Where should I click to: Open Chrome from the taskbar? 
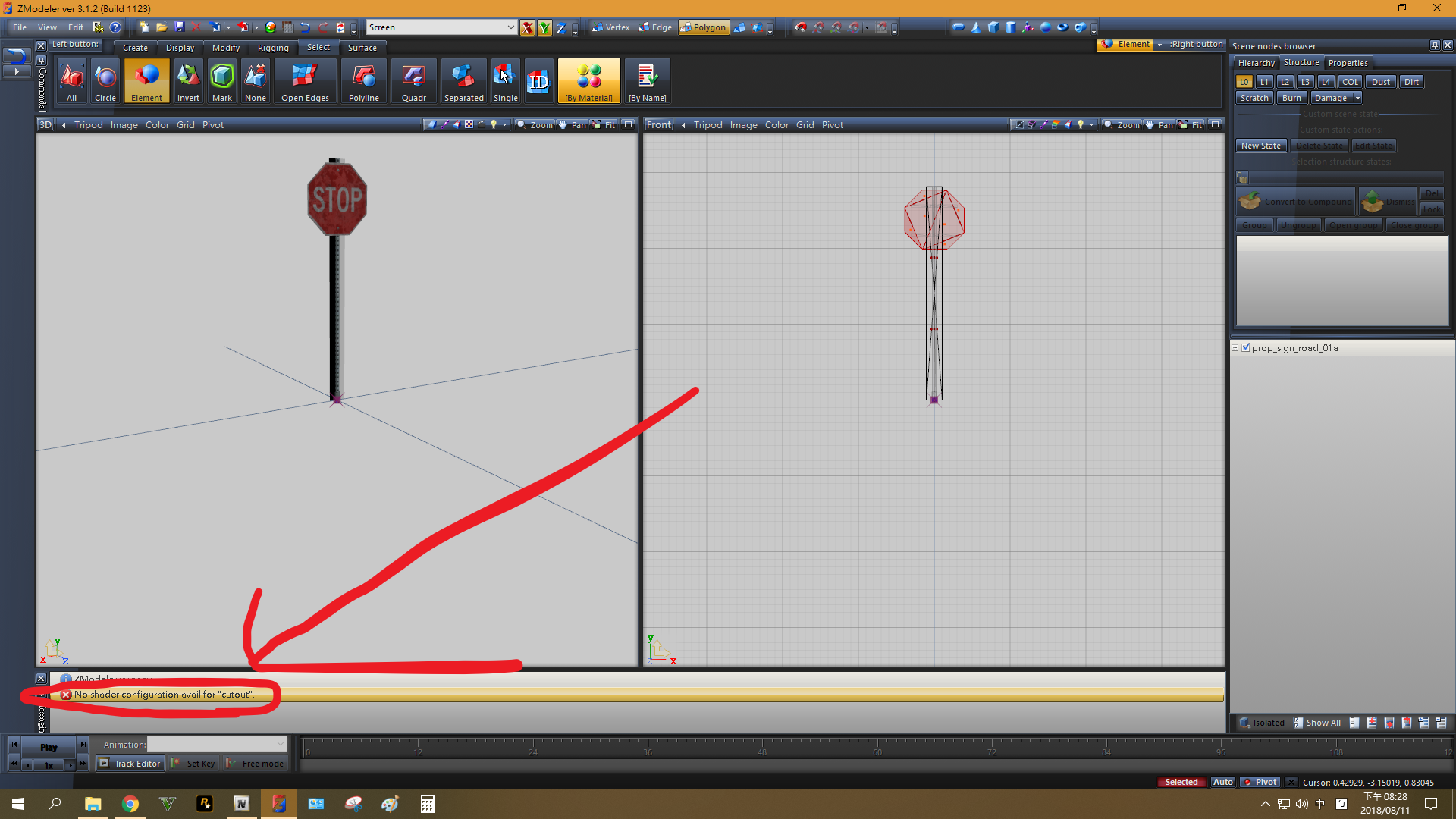[130, 804]
